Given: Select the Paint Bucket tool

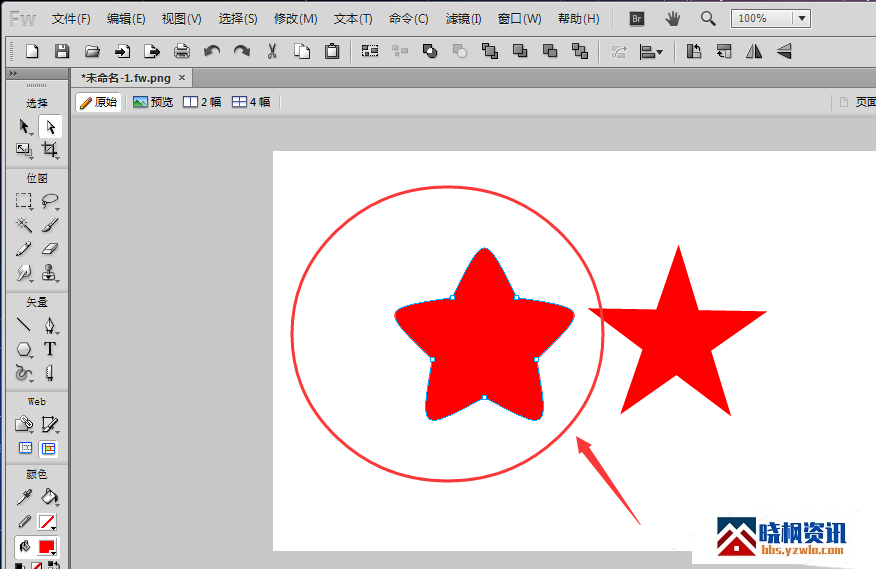Looking at the screenshot, I should (x=50, y=497).
